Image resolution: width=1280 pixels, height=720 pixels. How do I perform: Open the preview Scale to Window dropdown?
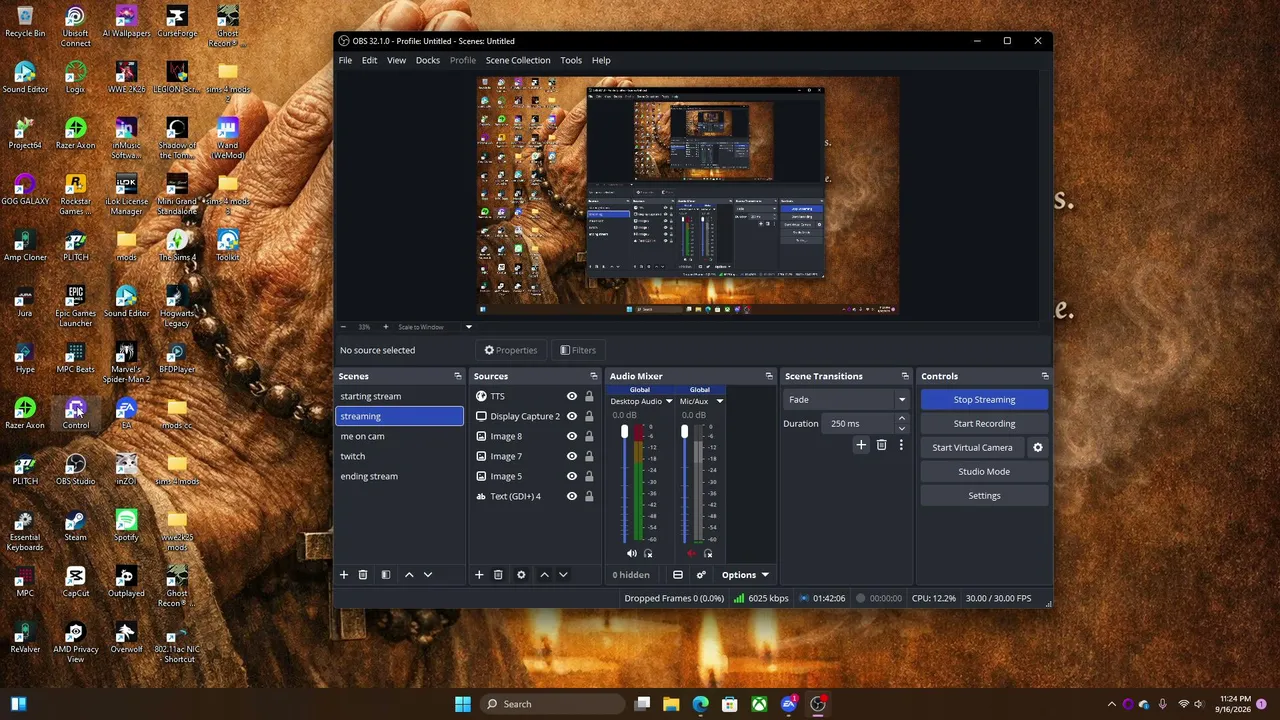468,327
